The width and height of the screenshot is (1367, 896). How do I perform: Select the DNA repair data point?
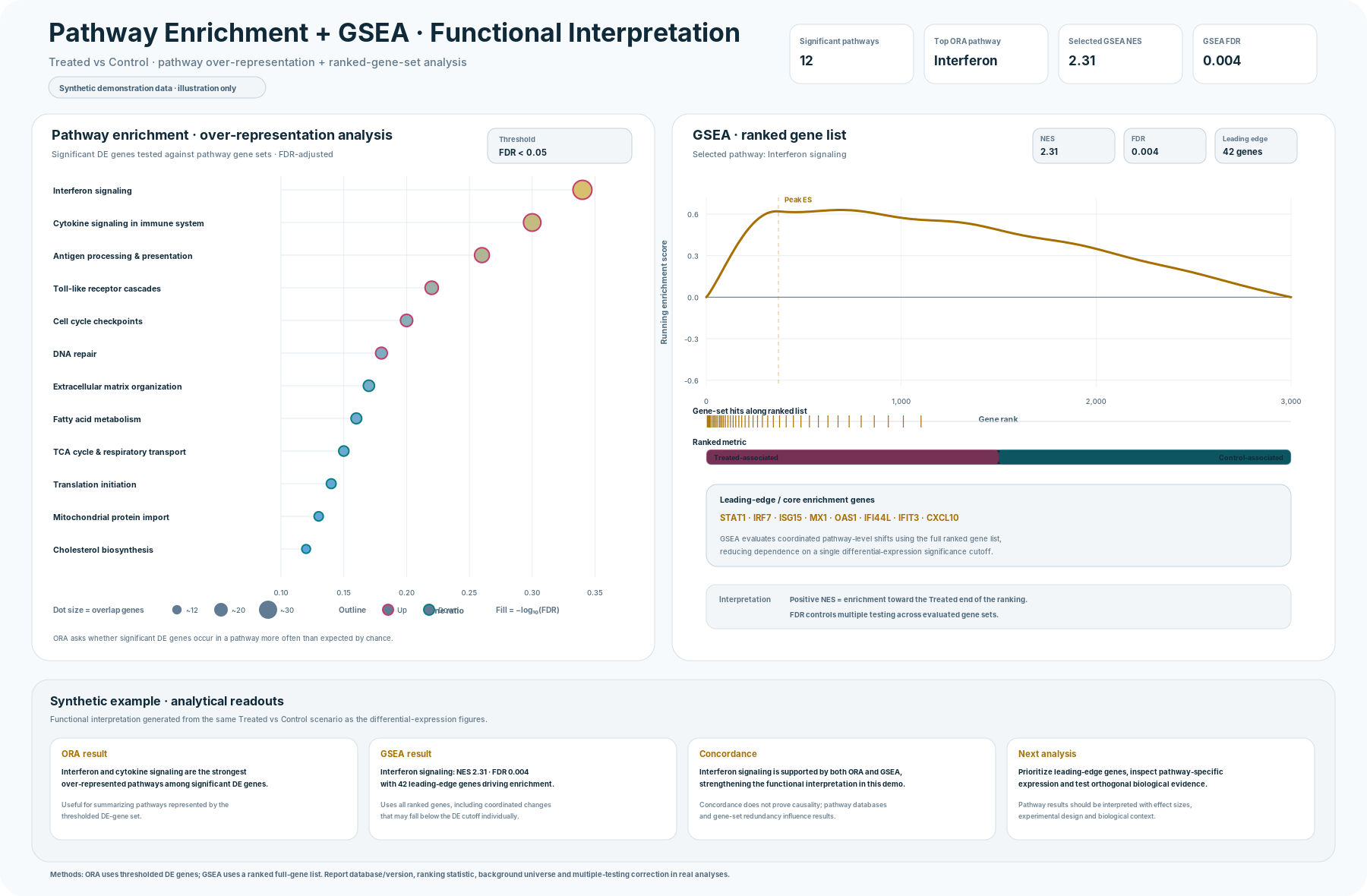tap(381, 353)
